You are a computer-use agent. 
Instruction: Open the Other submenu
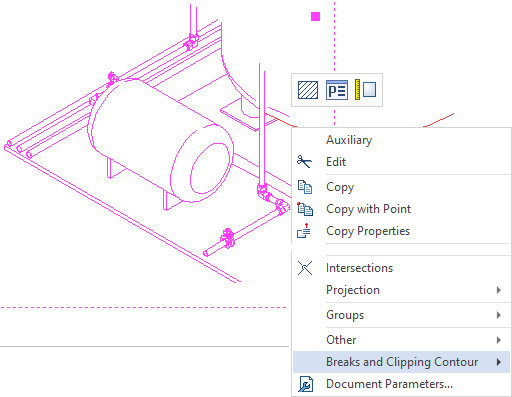point(401,340)
